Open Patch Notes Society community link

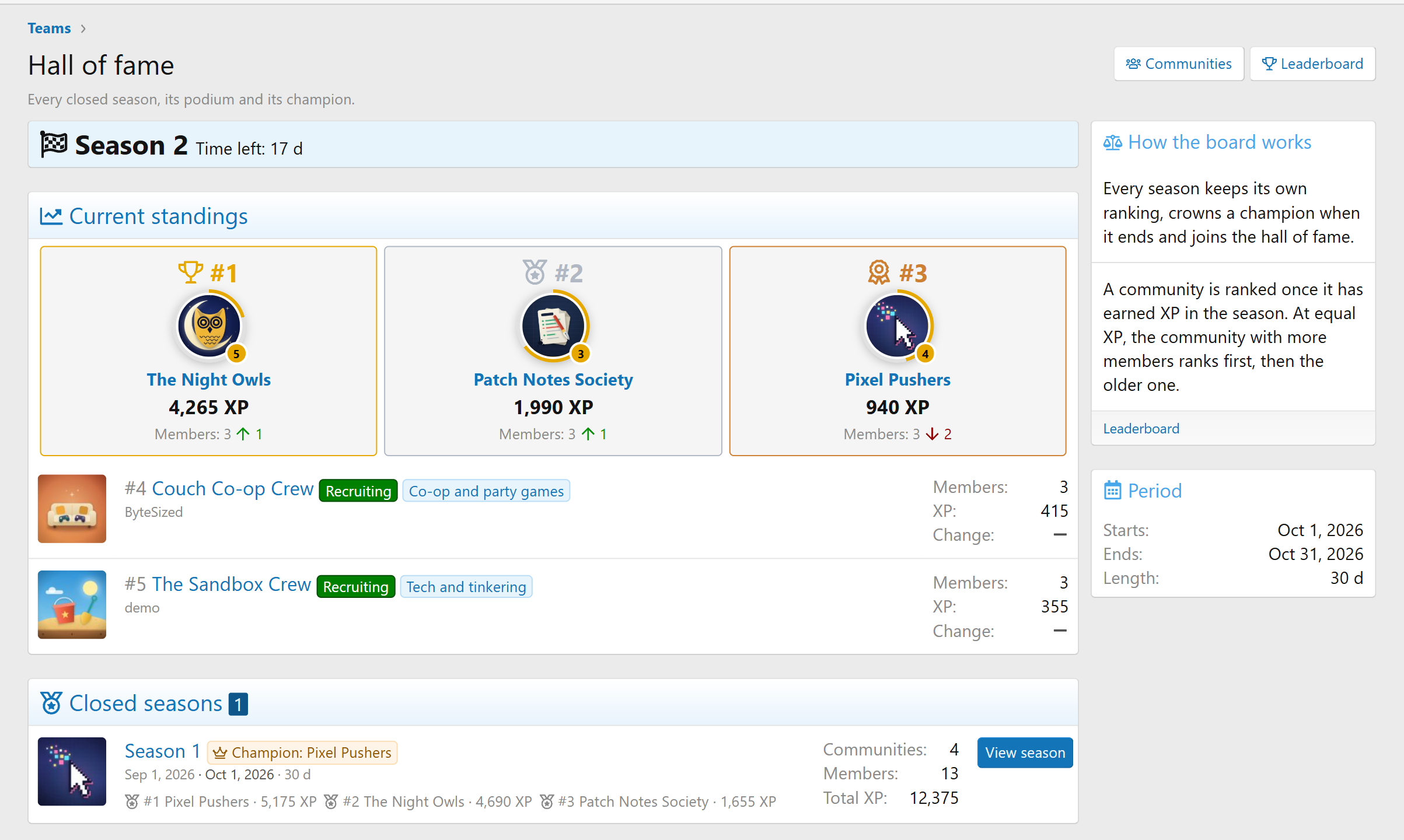click(553, 380)
